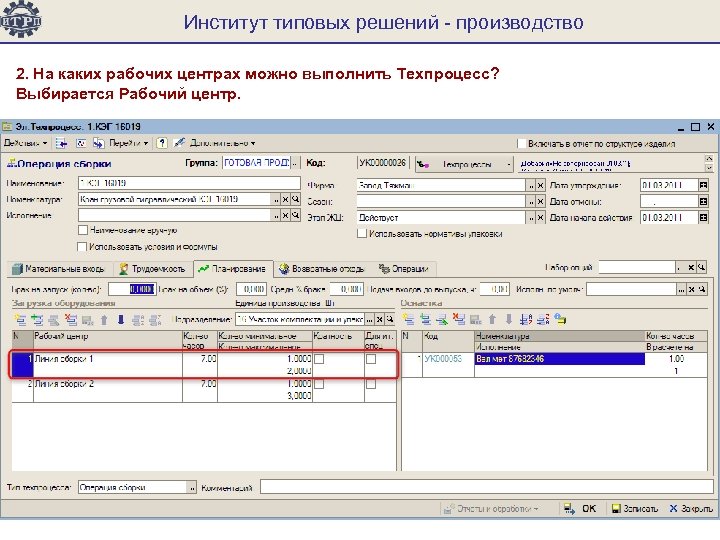The image size is (720, 540).
Task: Click into the Комментарий input field
Action: 487,488
